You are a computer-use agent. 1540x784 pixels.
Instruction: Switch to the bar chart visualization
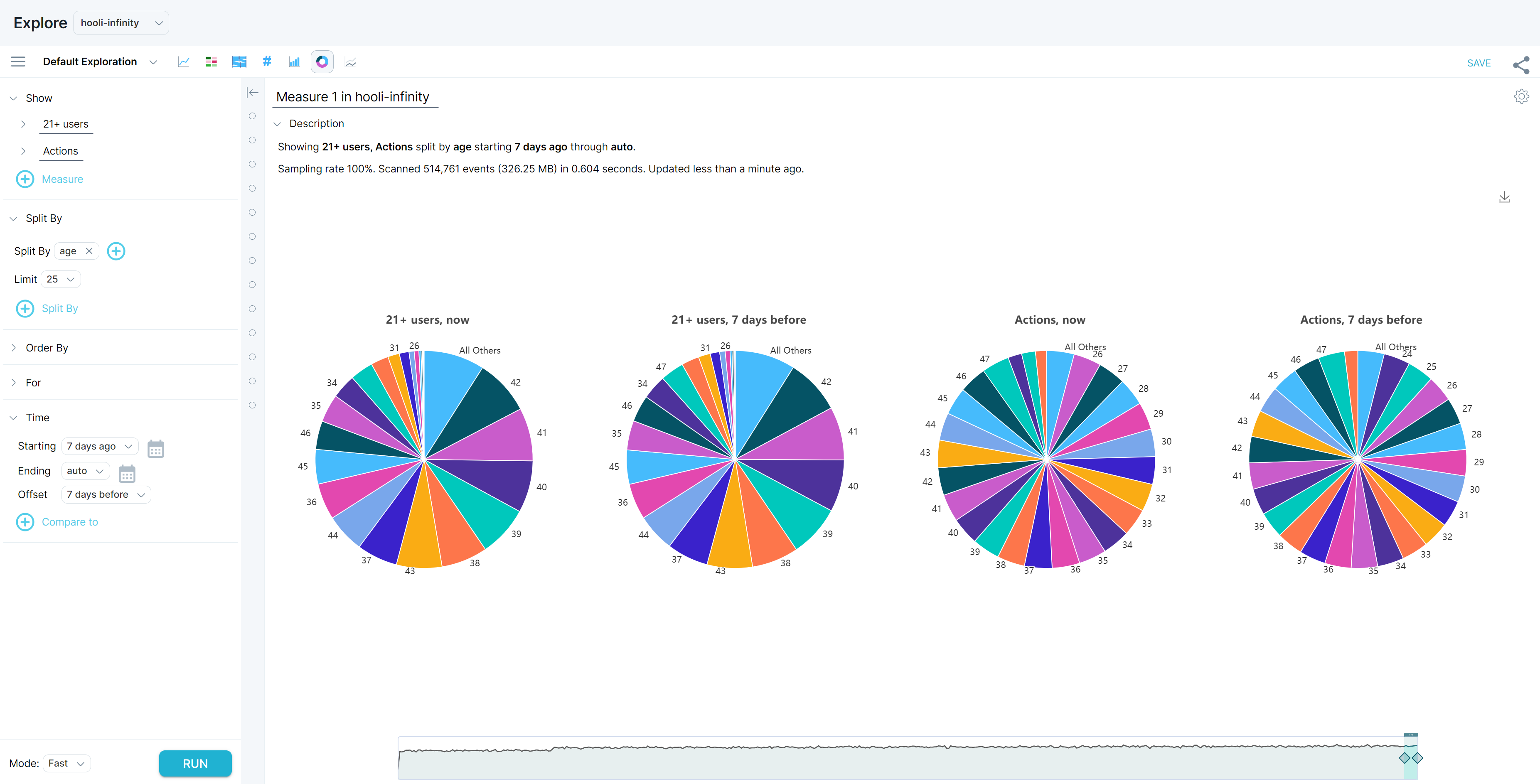pos(293,61)
